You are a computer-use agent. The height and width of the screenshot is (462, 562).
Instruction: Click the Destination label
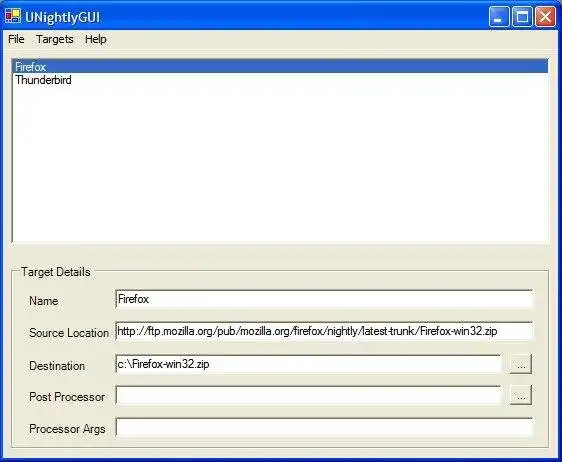[x=57, y=366]
